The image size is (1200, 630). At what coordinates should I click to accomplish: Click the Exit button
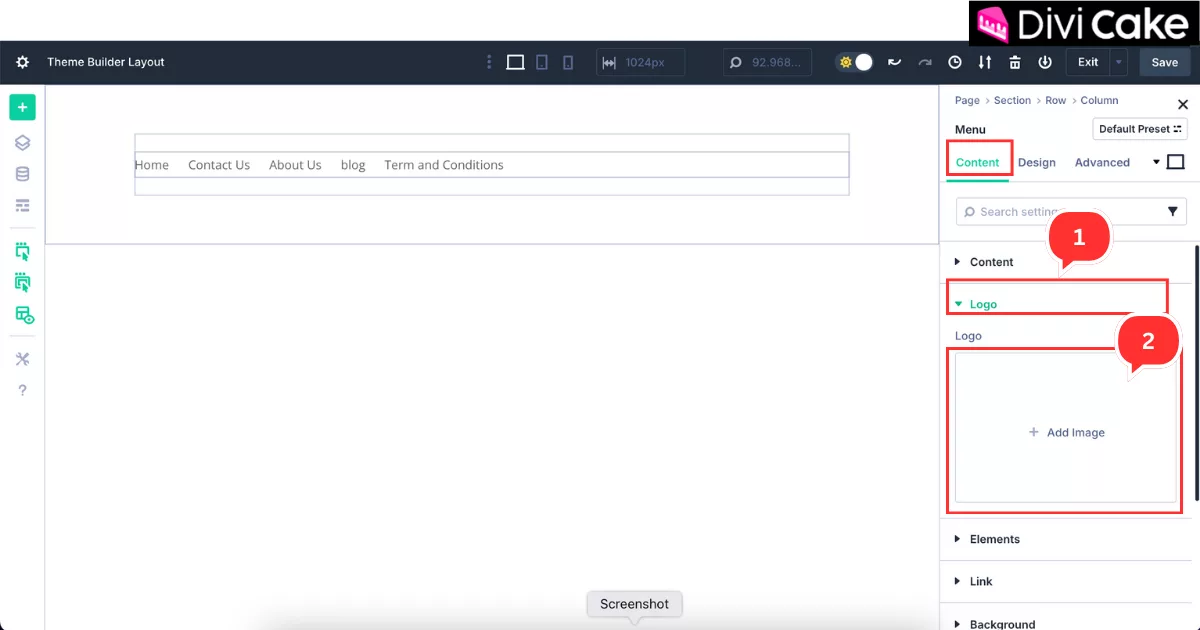(1088, 62)
